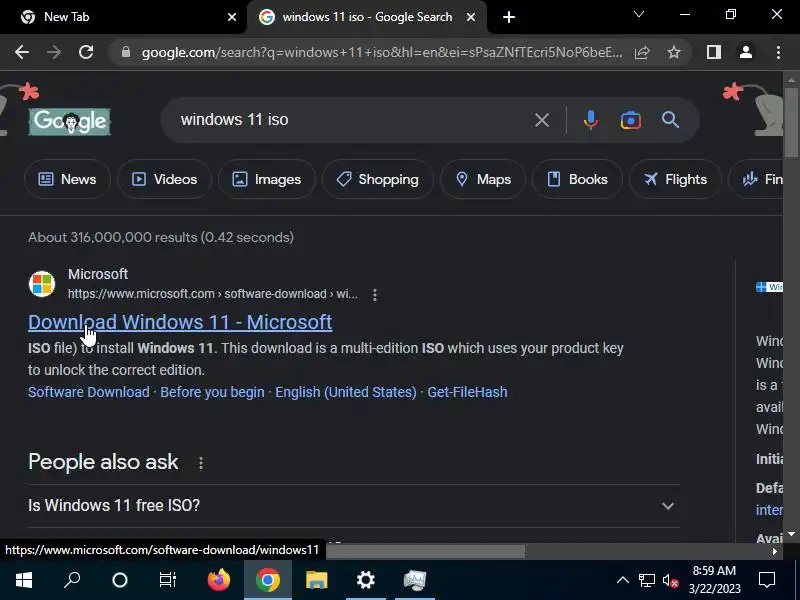800x600 pixels.
Task: Open the Download Windows 11 - Microsoft link
Action: [180, 322]
